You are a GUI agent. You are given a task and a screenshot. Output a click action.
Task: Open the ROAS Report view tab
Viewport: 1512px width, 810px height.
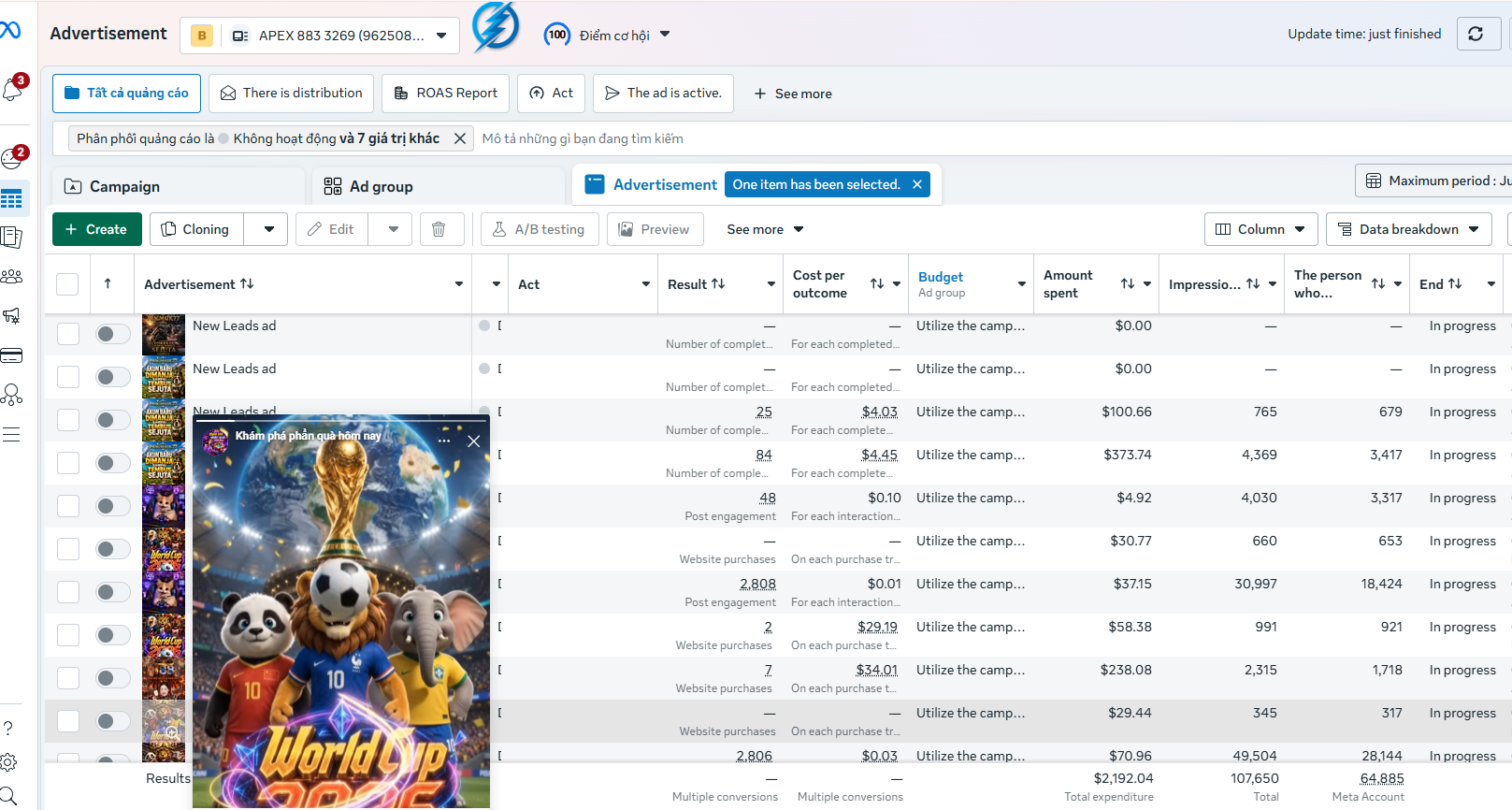pyautogui.click(x=445, y=93)
